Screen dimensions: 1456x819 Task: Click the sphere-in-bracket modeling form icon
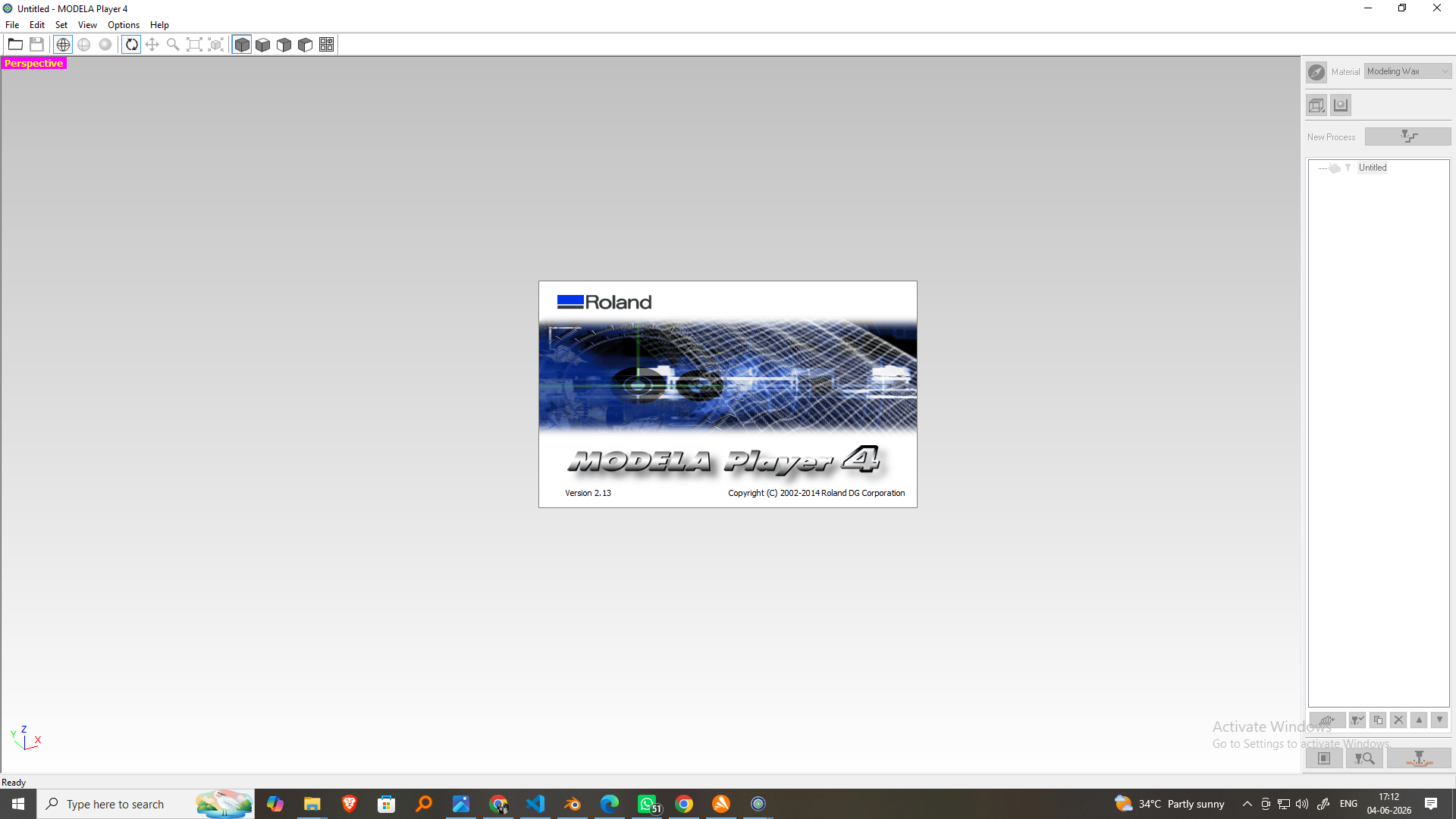tap(1341, 105)
